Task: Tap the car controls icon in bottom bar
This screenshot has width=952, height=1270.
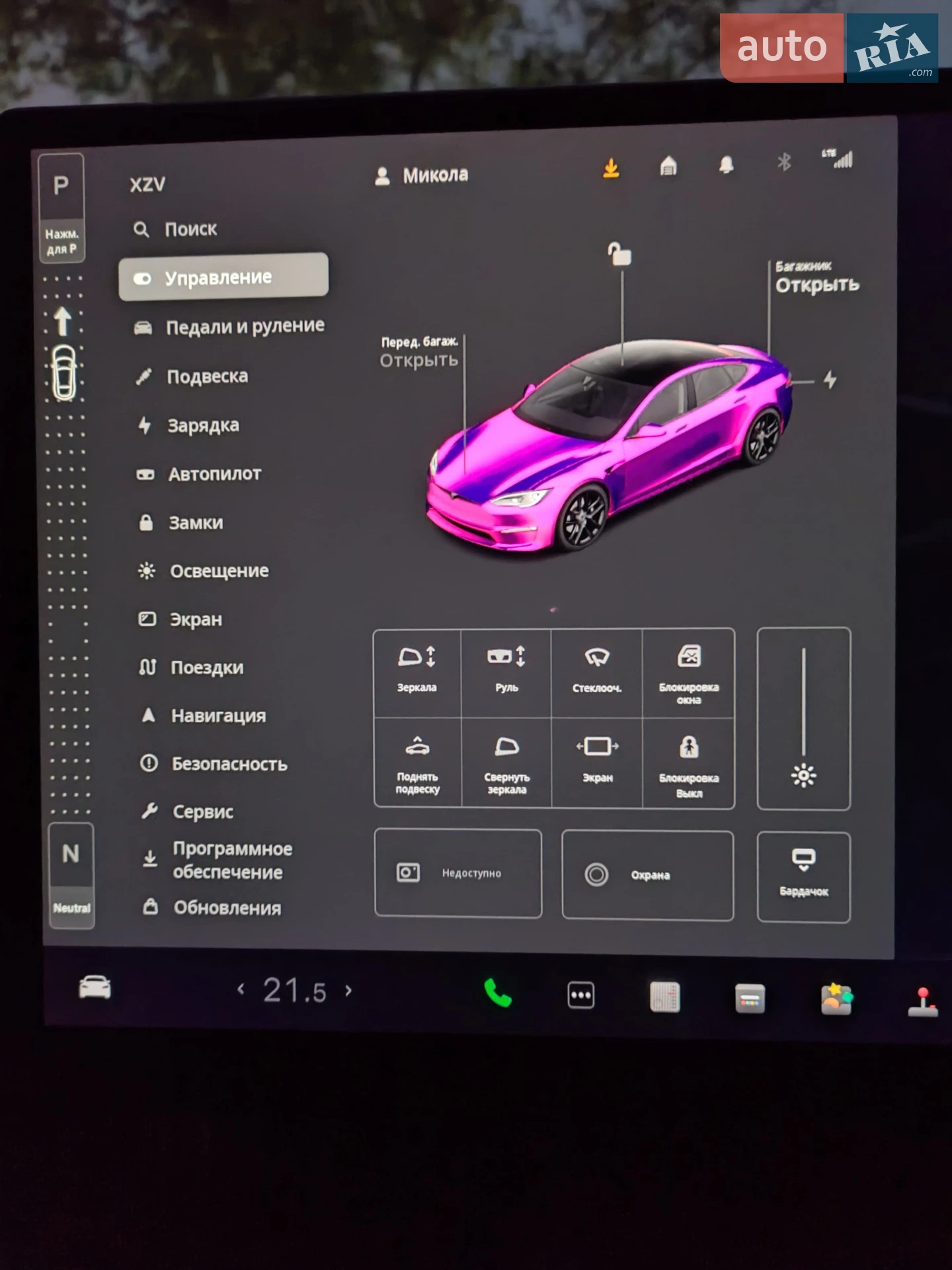Action: [x=95, y=987]
